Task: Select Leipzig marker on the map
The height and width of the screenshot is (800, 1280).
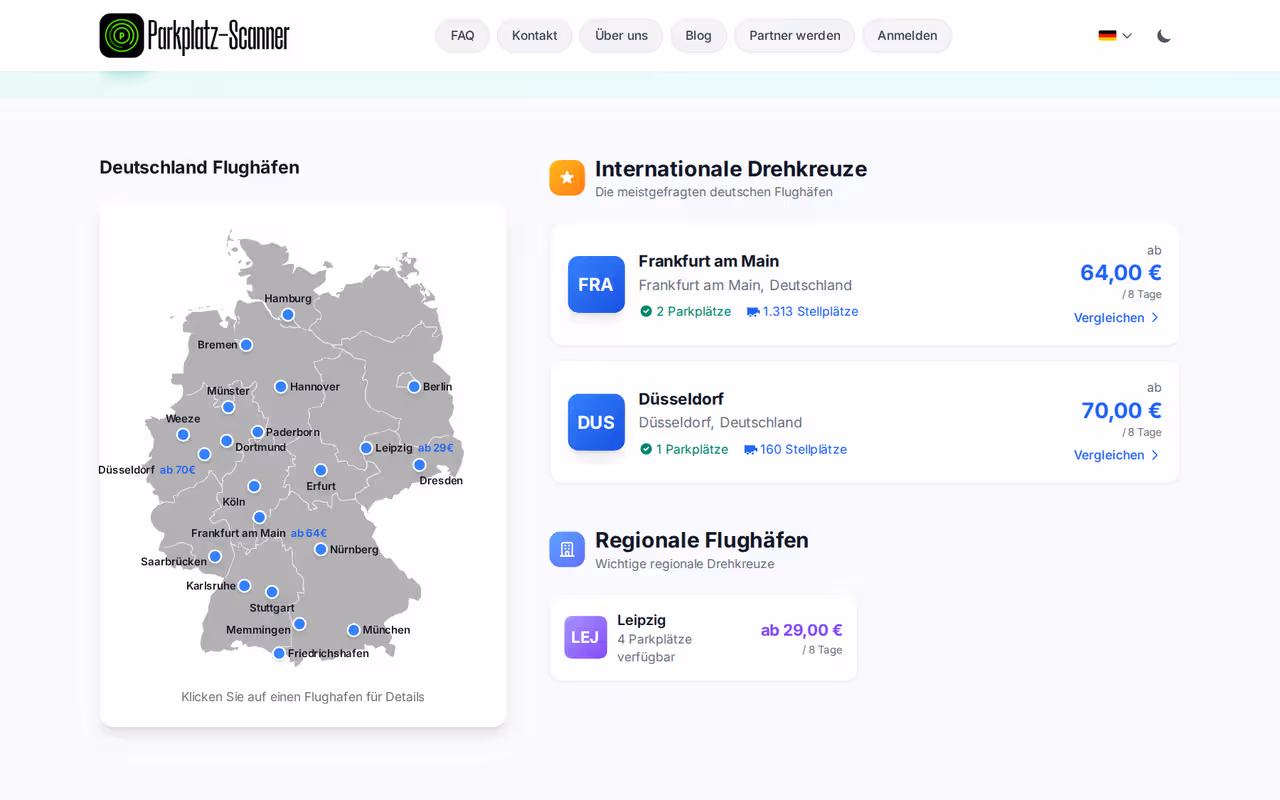Action: click(366, 448)
